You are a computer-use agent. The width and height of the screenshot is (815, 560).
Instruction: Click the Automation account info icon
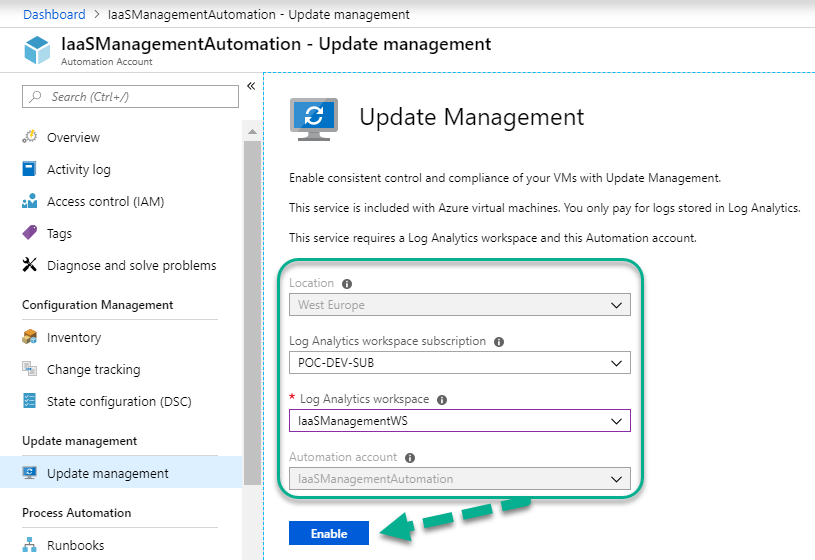click(x=410, y=458)
